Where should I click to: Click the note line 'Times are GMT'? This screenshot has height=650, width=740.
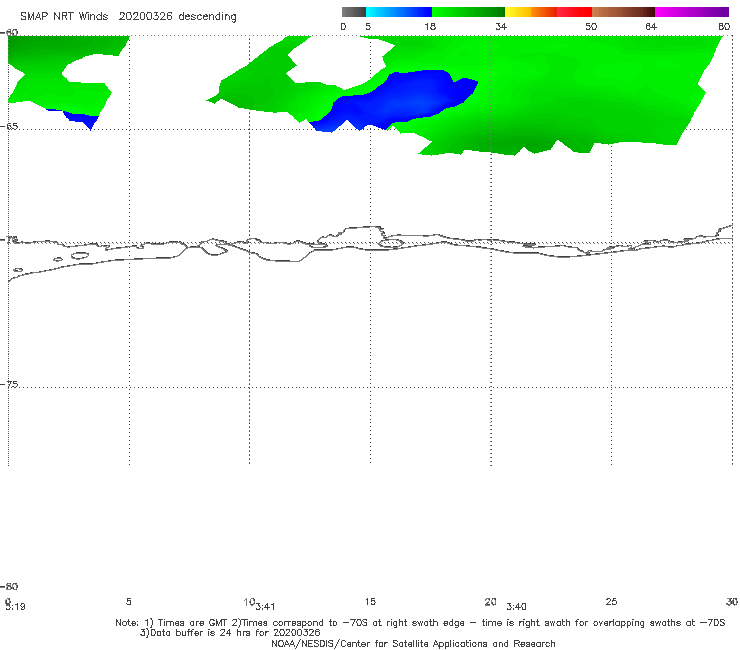[x=193, y=623]
